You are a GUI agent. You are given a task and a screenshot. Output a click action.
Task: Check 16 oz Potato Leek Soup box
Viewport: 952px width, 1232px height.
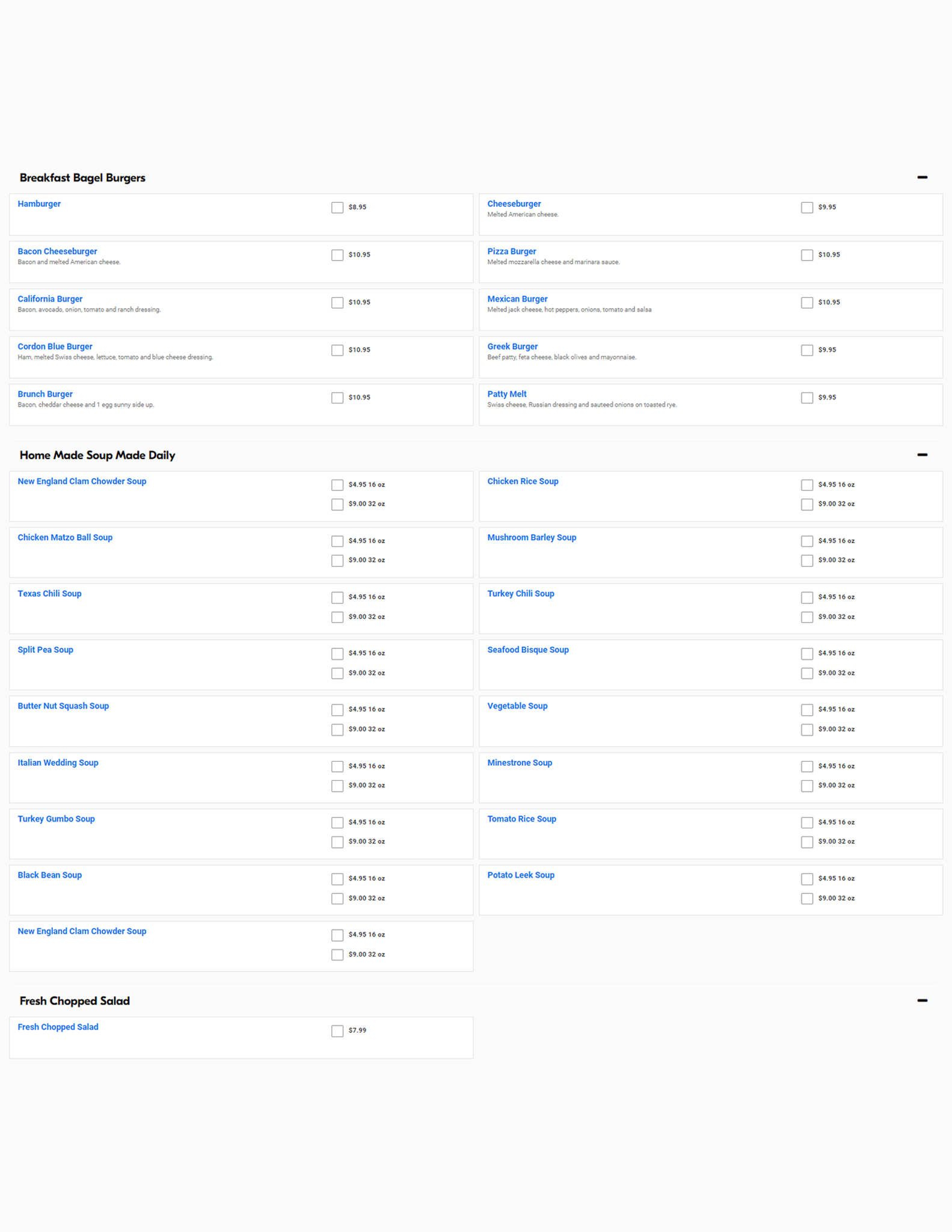tap(806, 879)
